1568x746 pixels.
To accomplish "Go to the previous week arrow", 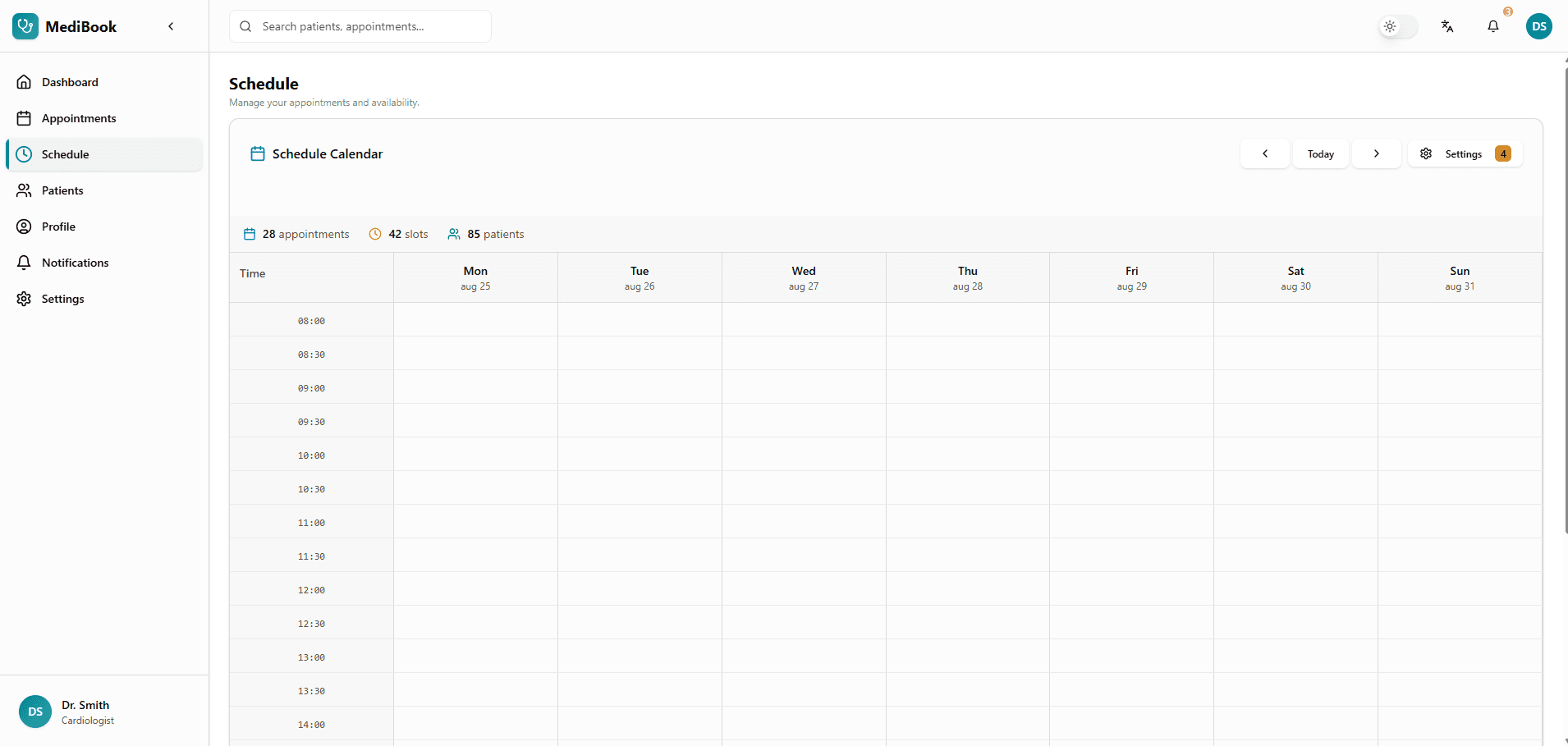I will (x=1265, y=153).
